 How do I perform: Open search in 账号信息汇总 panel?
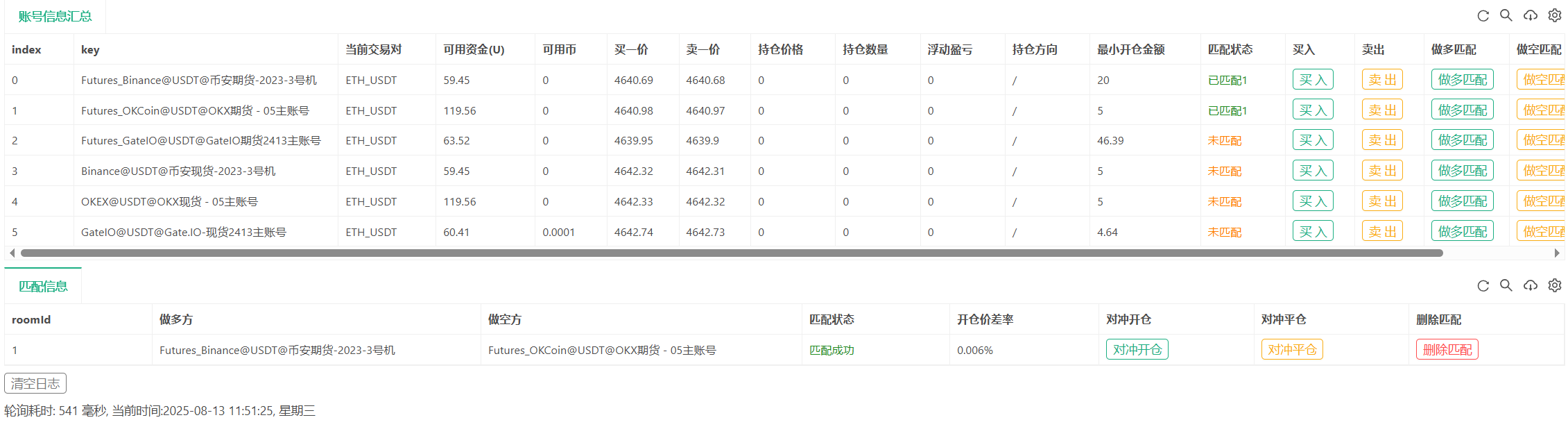coord(1506,15)
